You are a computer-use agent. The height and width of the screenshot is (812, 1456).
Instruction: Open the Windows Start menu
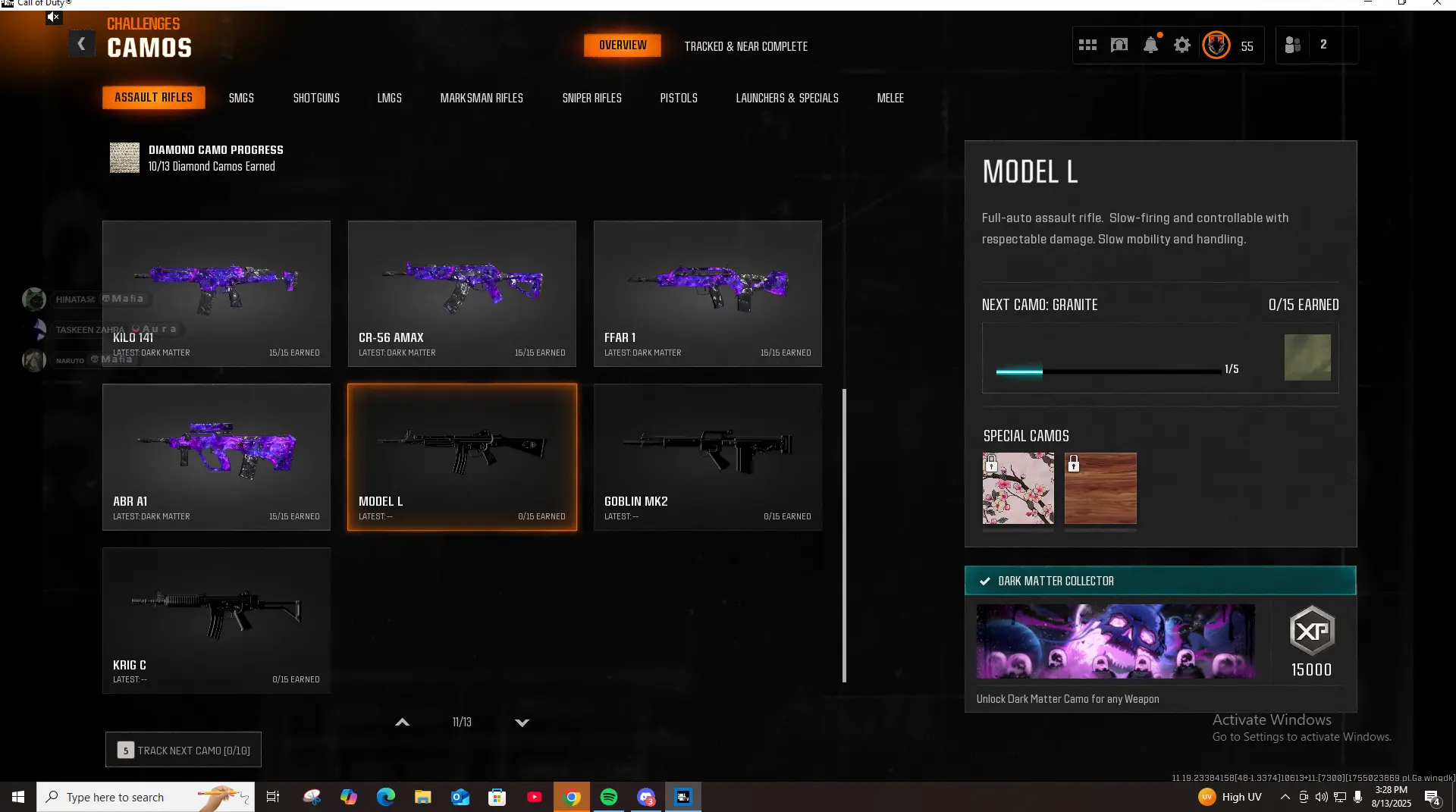pos(18,797)
